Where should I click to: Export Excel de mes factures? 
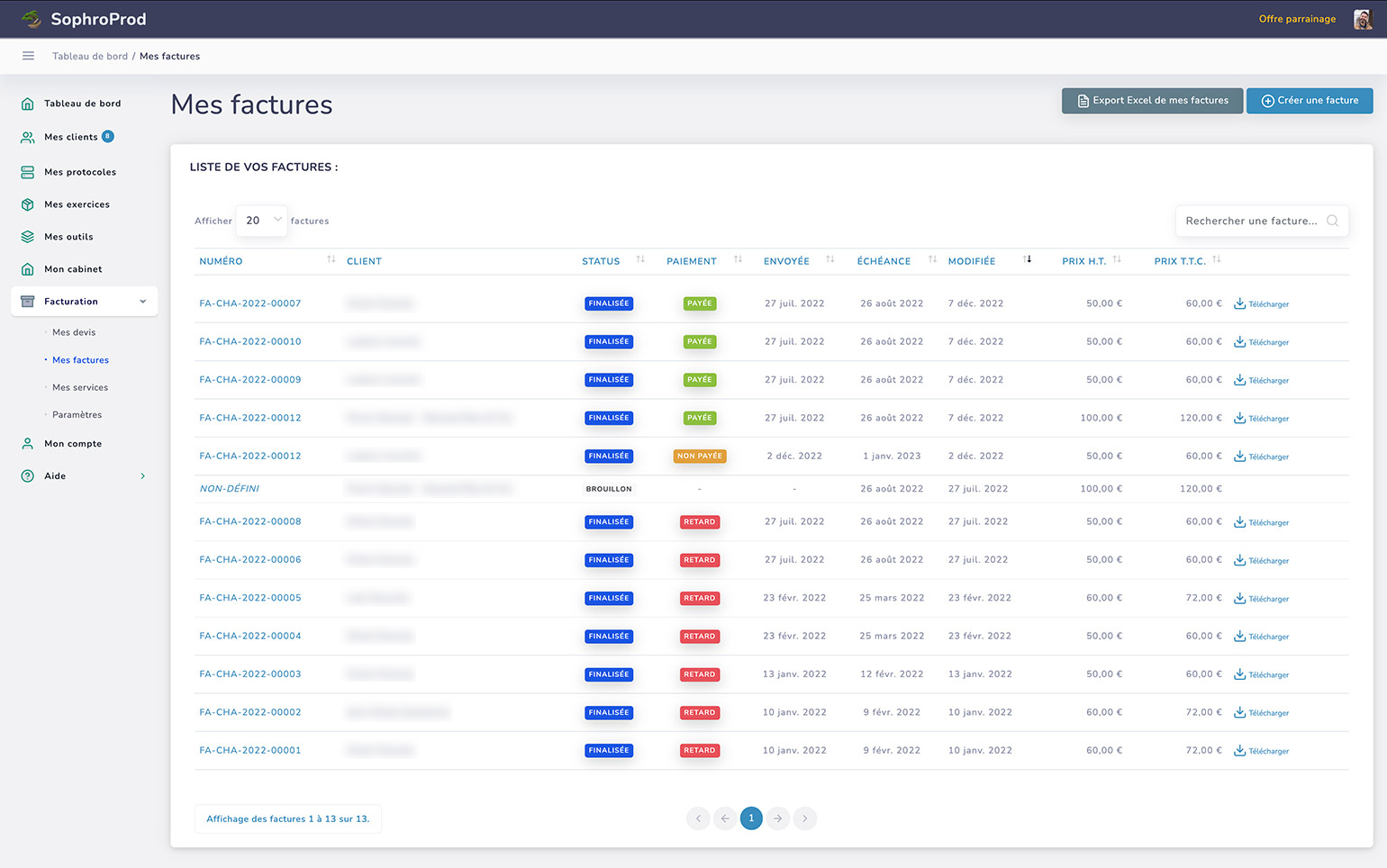click(x=1152, y=101)
